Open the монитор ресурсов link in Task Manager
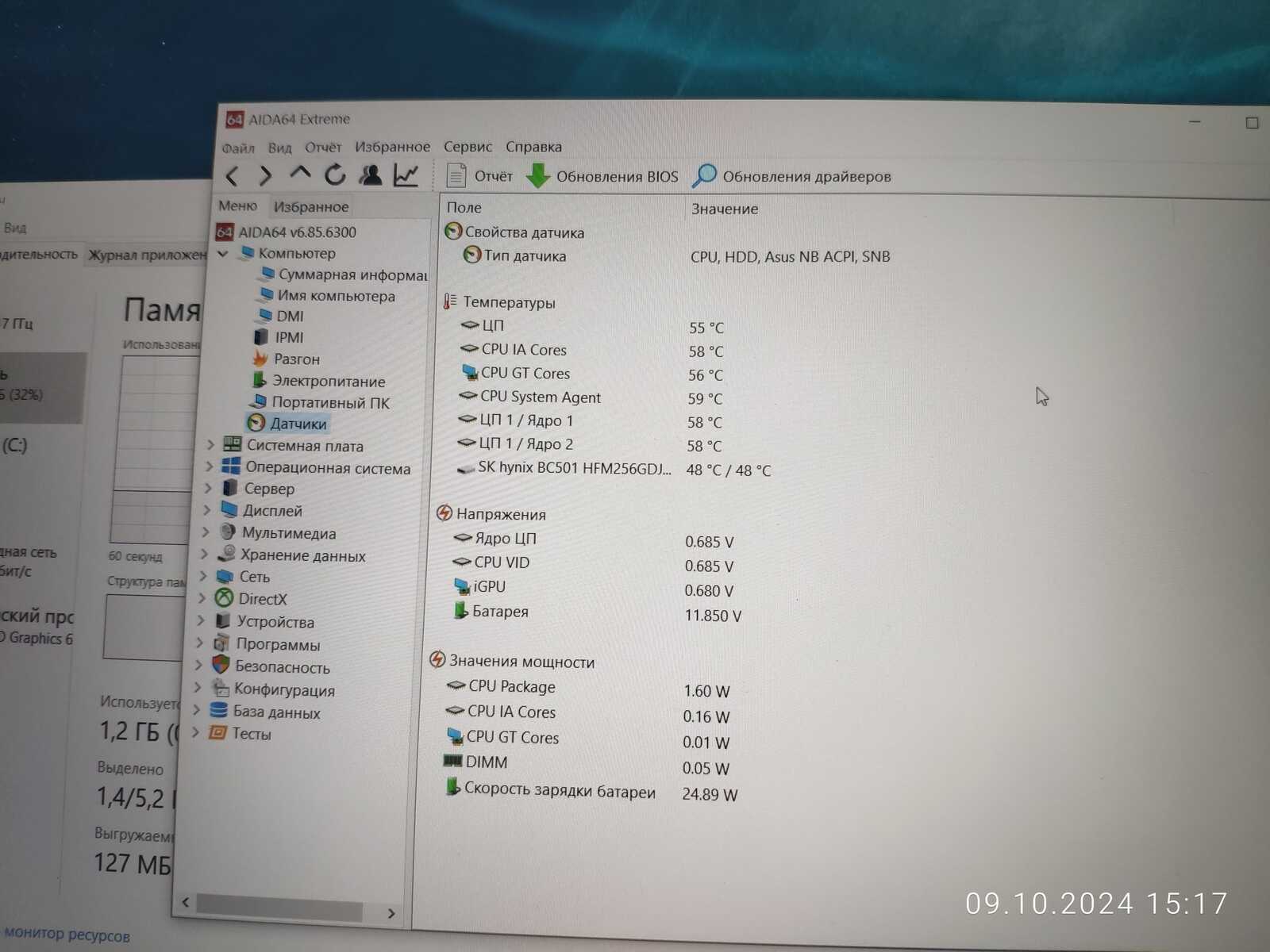1270x952 pixels. (67, 935)
